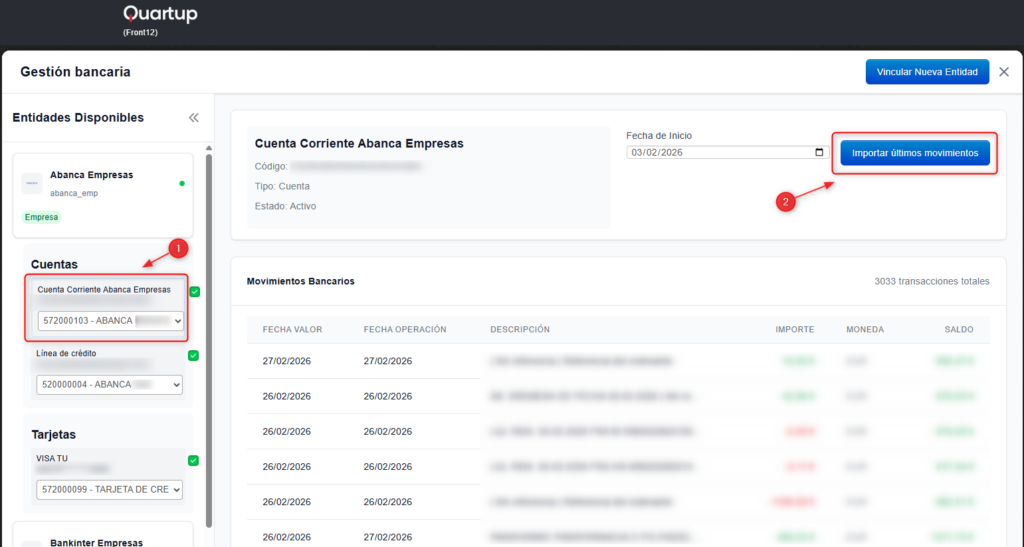Click Vincular Nueva Entidad button
The height and width of the screenshot is (547, 1024).
pos(927,72)
